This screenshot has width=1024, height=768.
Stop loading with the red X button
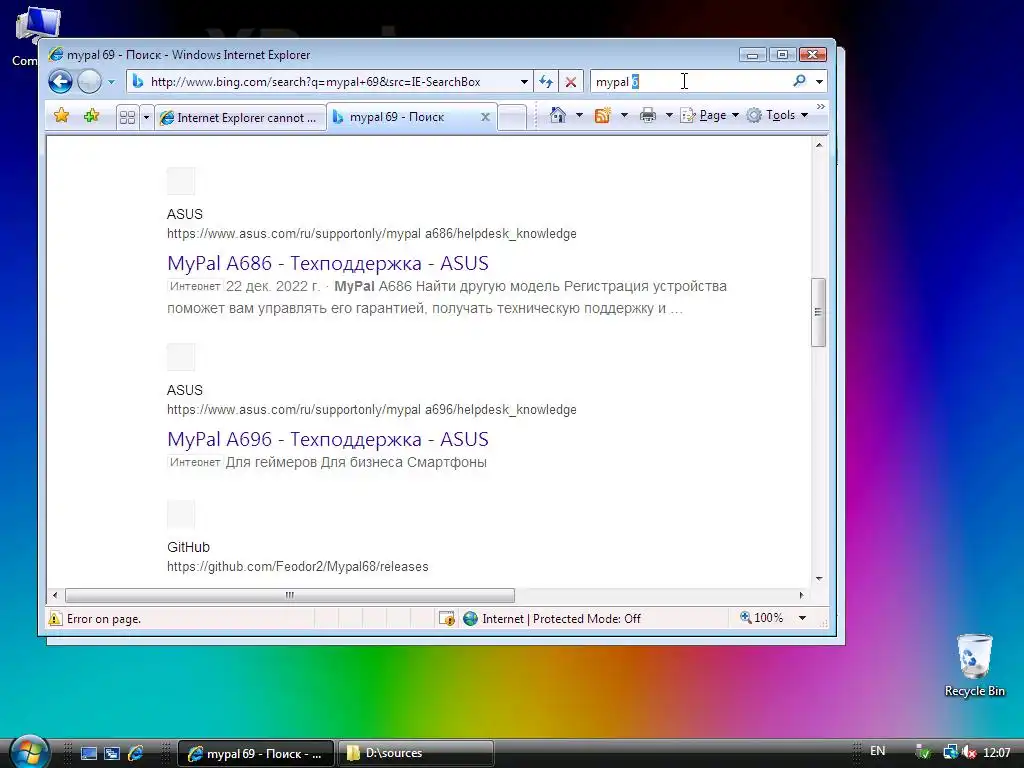[571, 82]
